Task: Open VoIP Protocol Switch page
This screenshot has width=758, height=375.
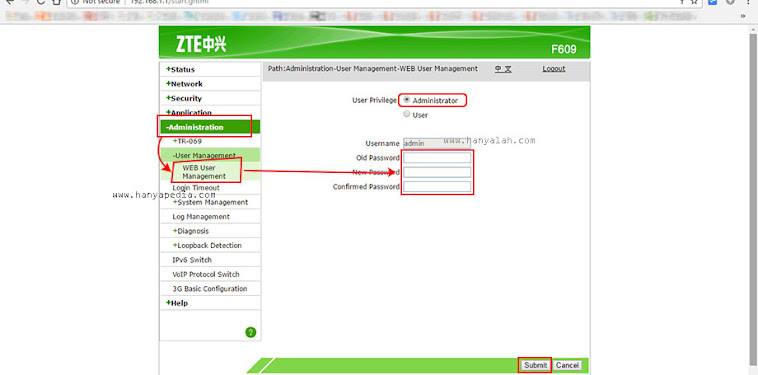Action: (x=205, y=274)
